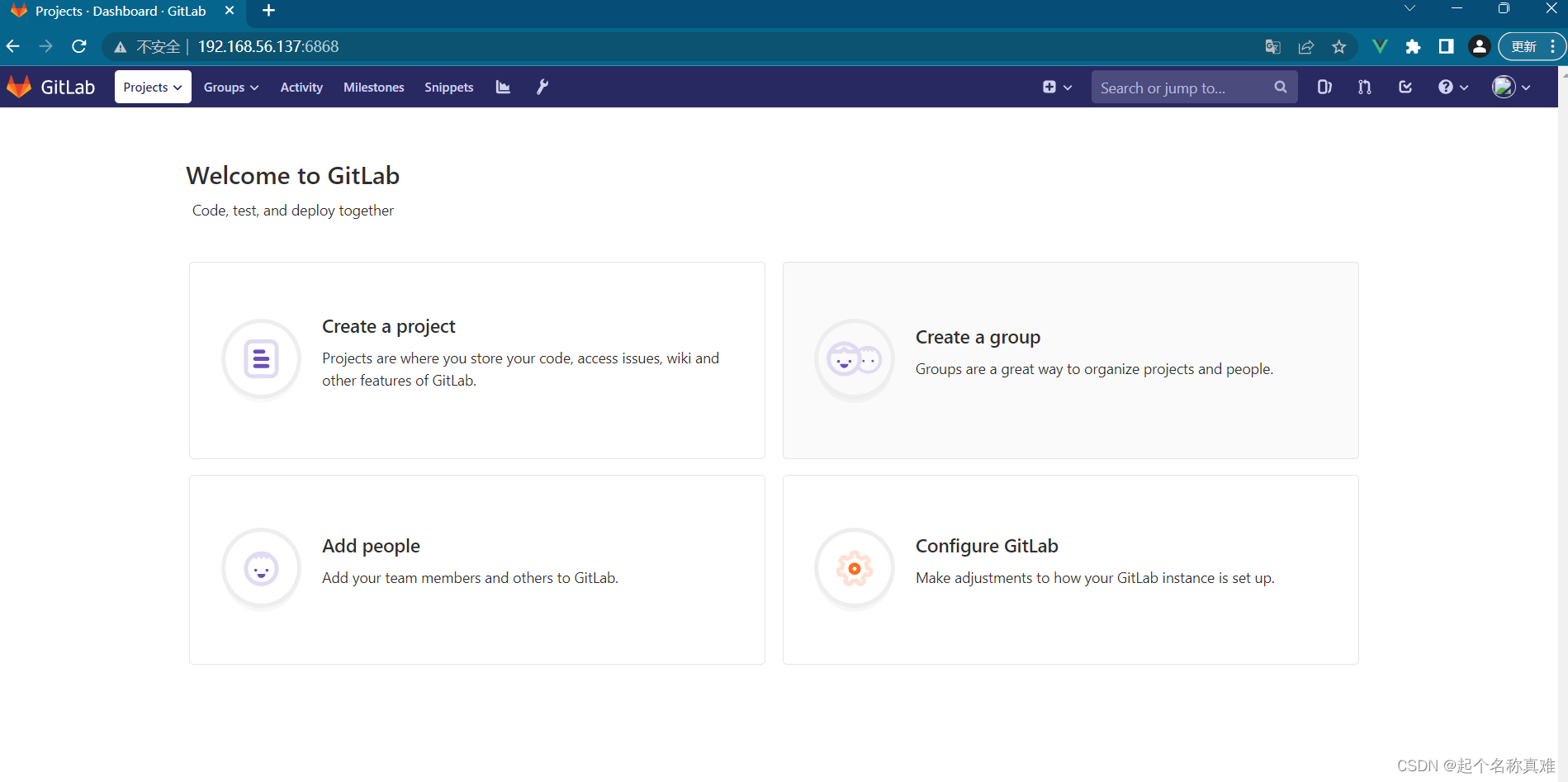Image resolution: width=1568 pixels, height=782 pixels.
Task: Open a new browser tab
Action: (x=268, y=11)
